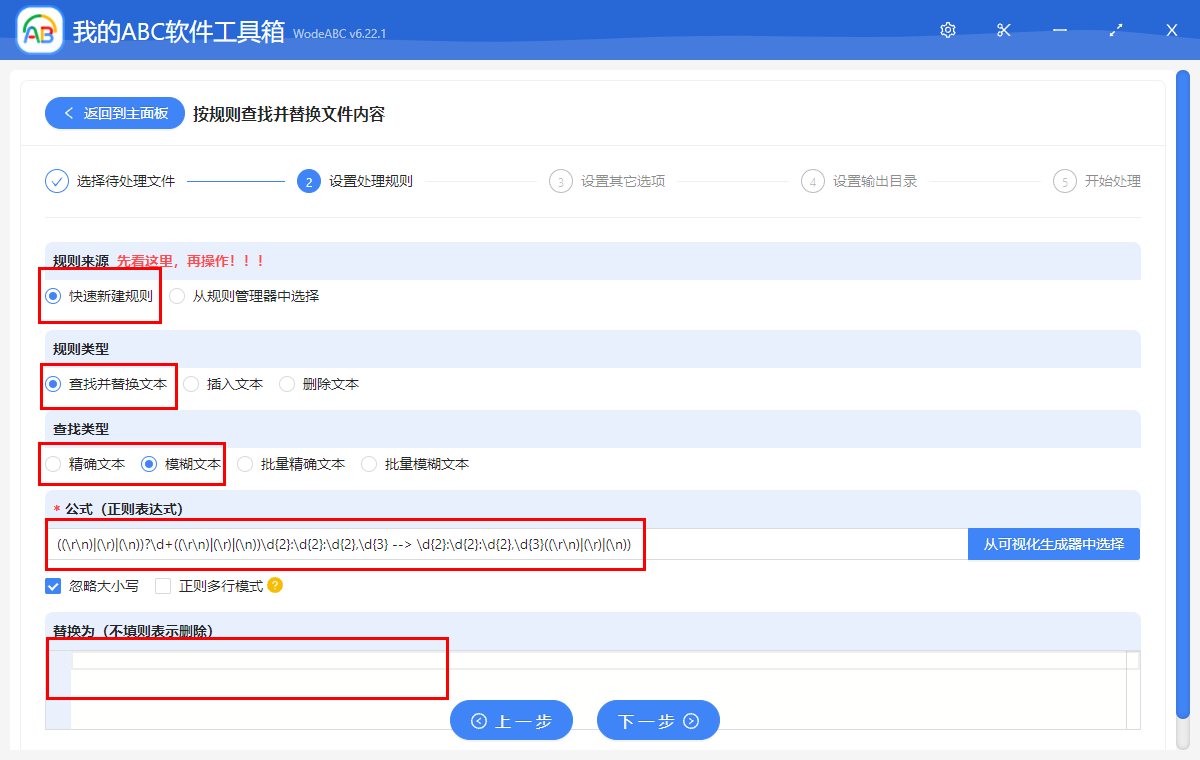This screenshot has height=760, width=1200.
Task: Maximize the application window
Action: [1116, 30]
